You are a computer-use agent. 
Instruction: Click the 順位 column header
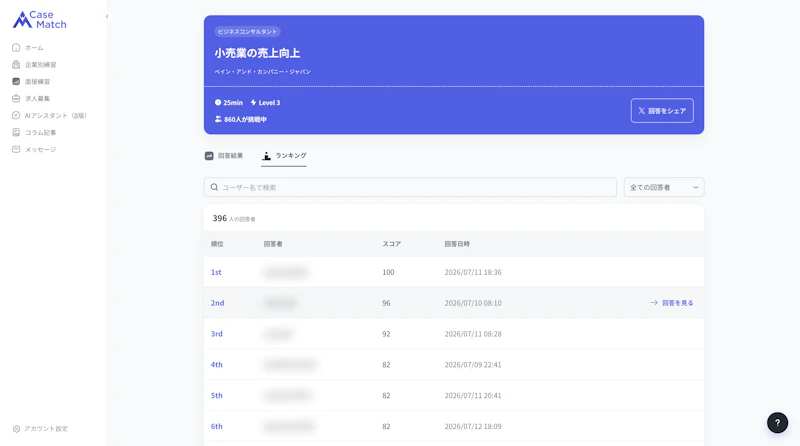(217, 244)
